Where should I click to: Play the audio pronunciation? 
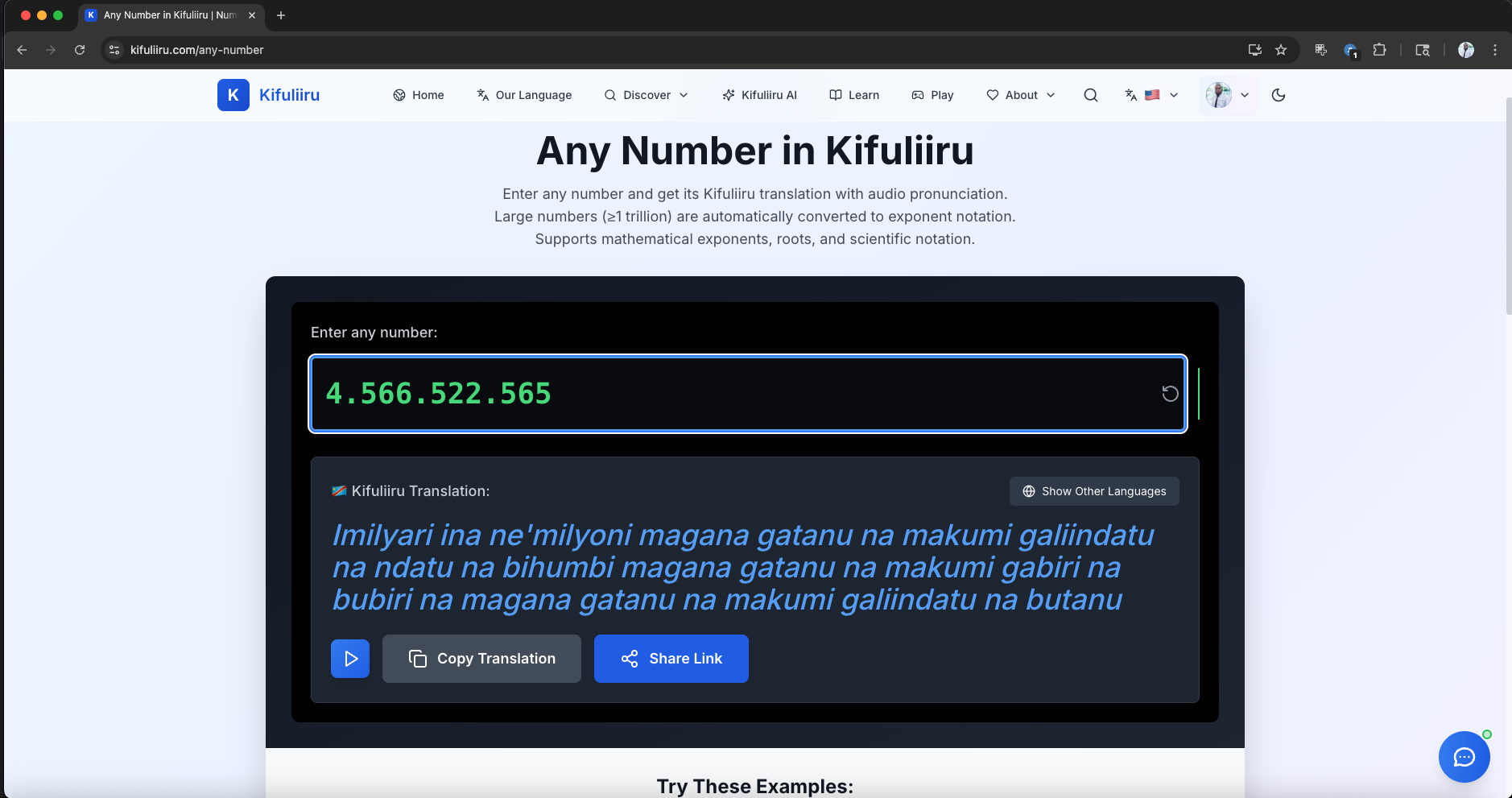[x=350, y=658]
